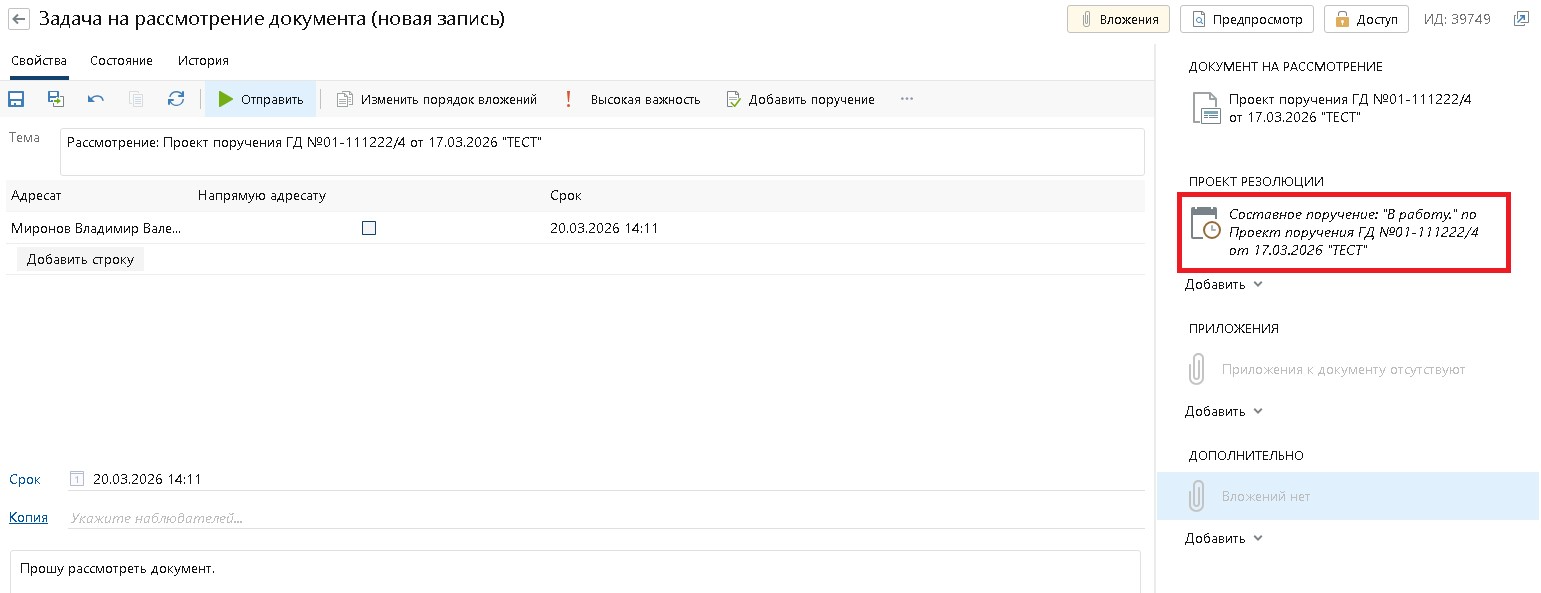Switch to the Состояние tab
Screen dimensions: 1541x593
click(121, 61)
